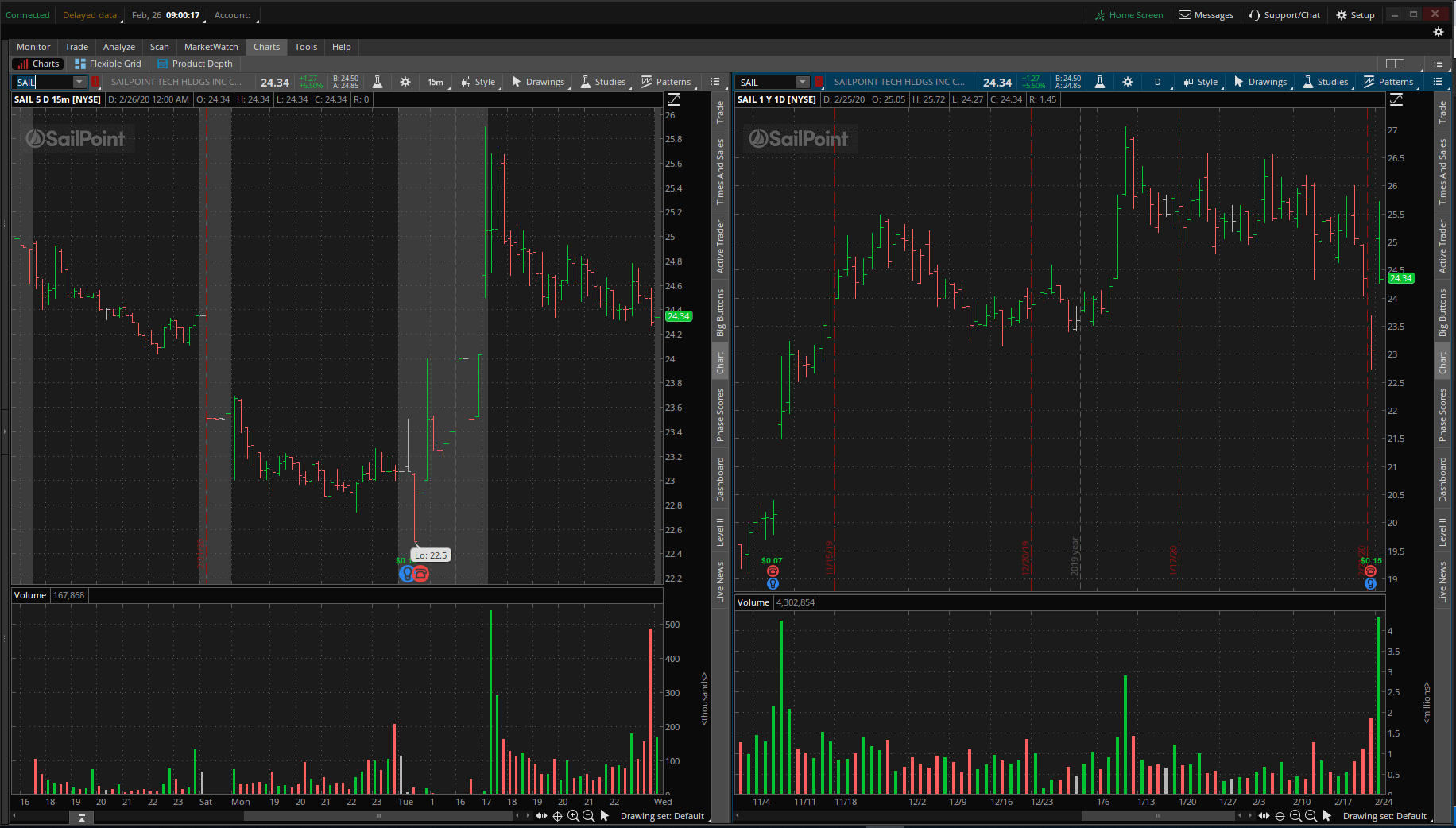Expand the left chart symbol dropdown arrow
Image resolution: width=1456 pixels, height=828 pixels.
tap(79, 82)
